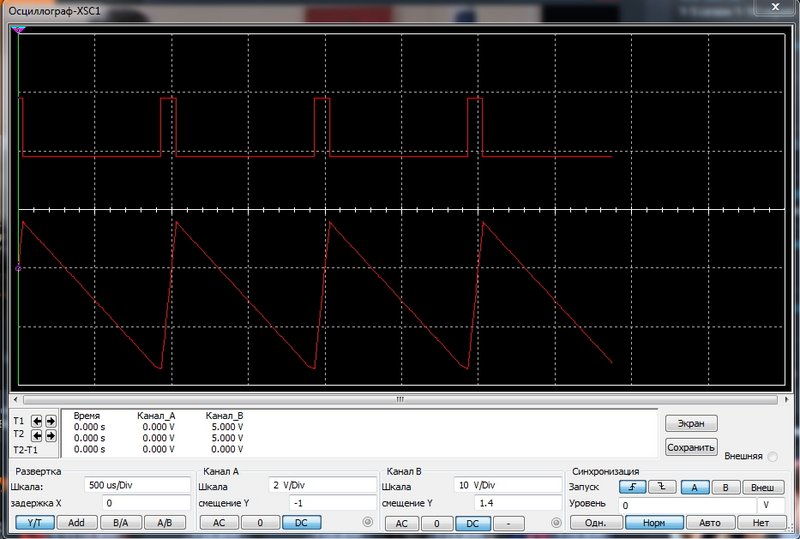Invert Канал B with minus button

tap(509, 523)
